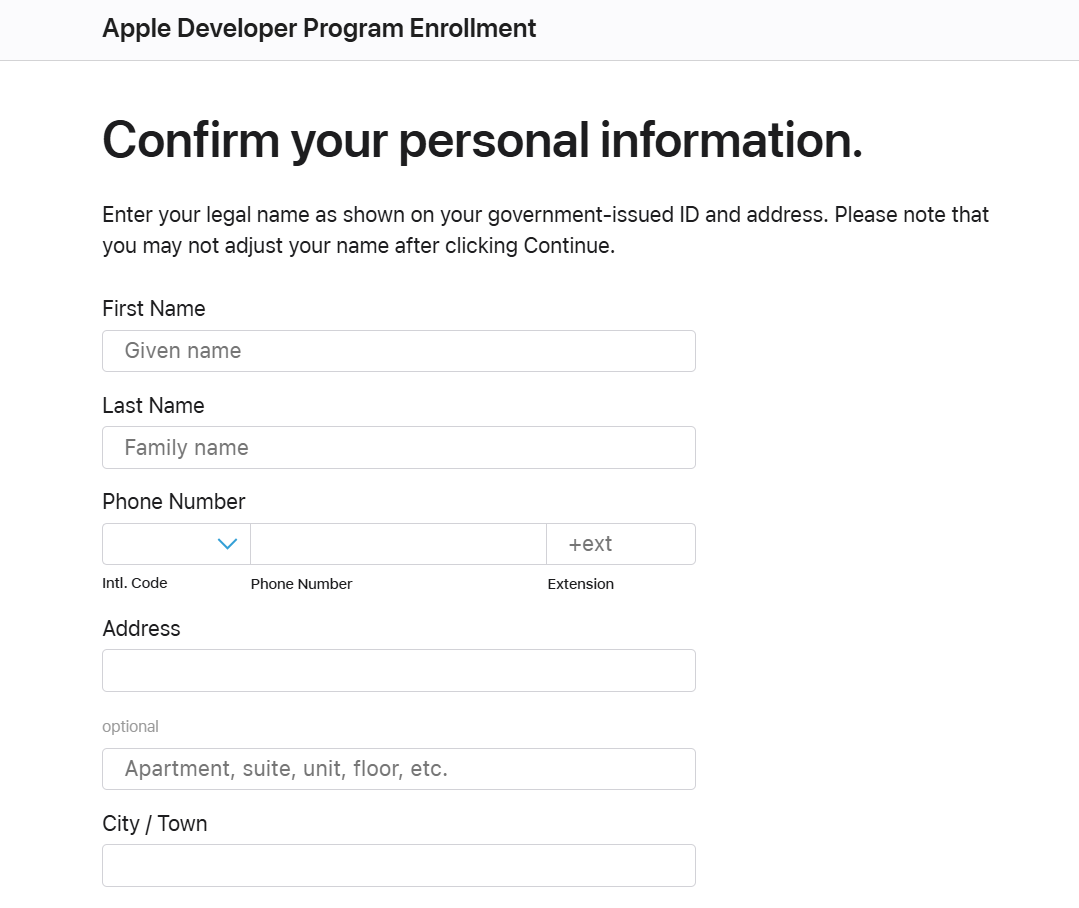The width and height of the screenshot is (1079, 908).
Task: Click the Given name input field
Action: point(398,351)
